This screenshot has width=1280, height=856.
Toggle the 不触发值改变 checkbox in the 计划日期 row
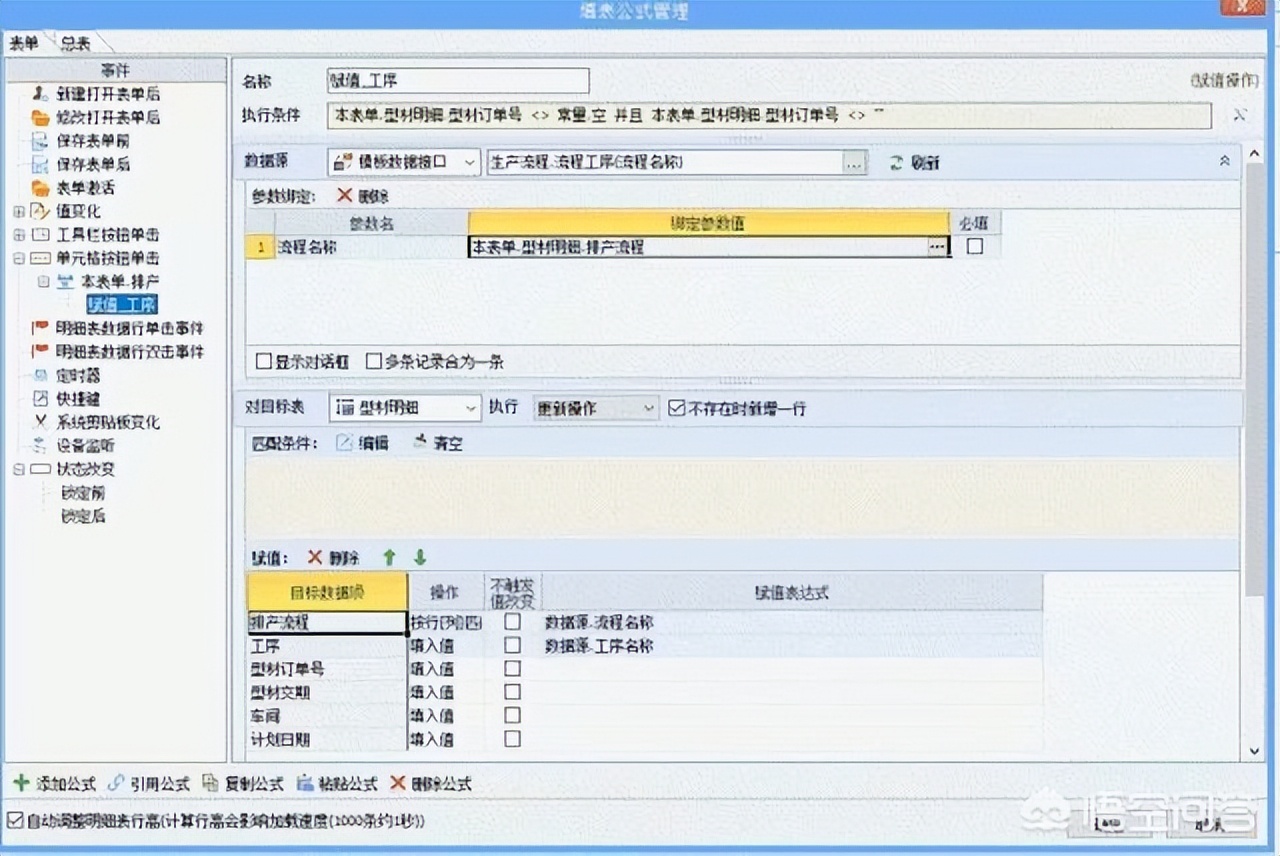pos(512,739)
